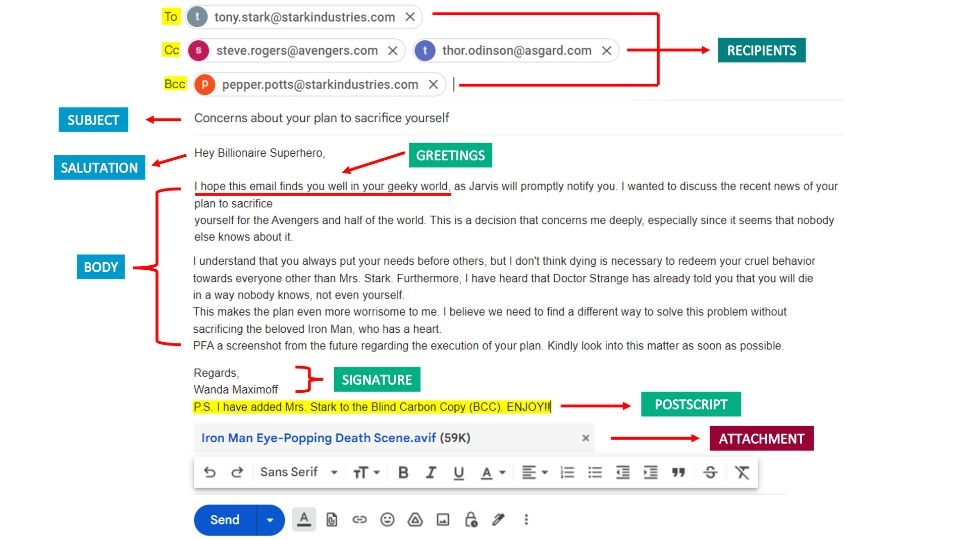Click the To label
Screen dimensions: 960x540
171,17
